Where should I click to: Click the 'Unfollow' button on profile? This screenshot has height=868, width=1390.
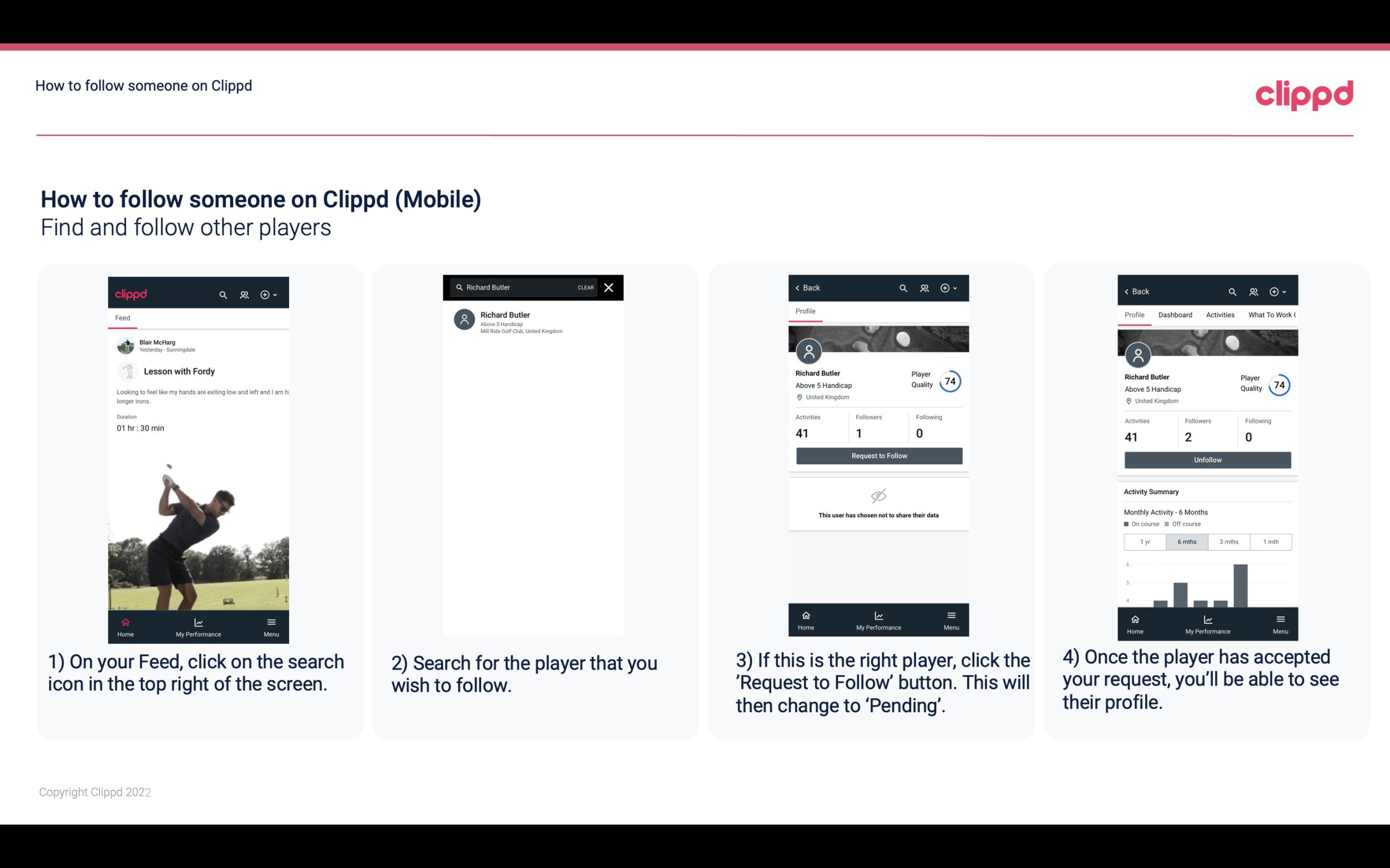pos(1207,459)
